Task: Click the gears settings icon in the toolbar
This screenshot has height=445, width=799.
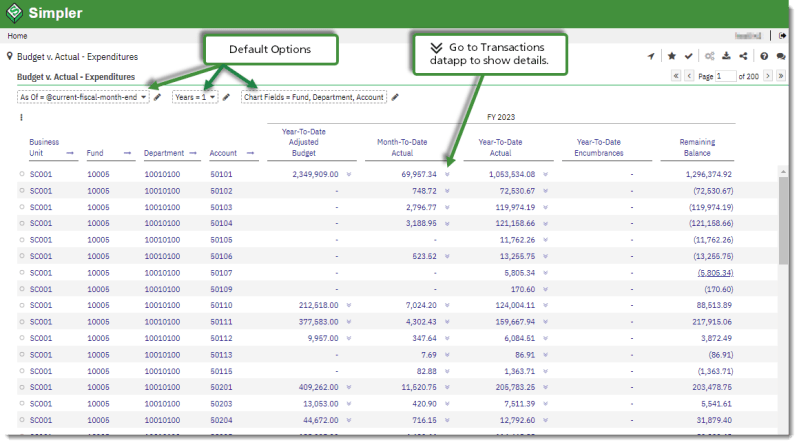Action: click(x=709, y=56)
